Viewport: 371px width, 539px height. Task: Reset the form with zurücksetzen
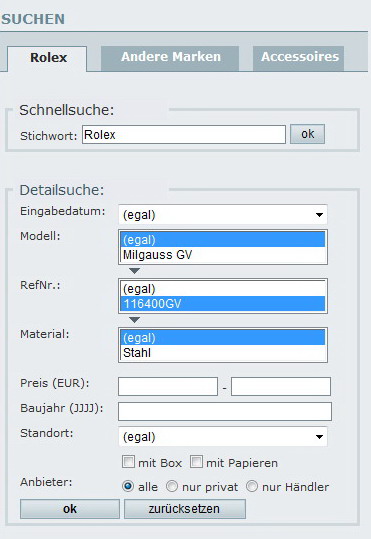[x=185, y=509]
